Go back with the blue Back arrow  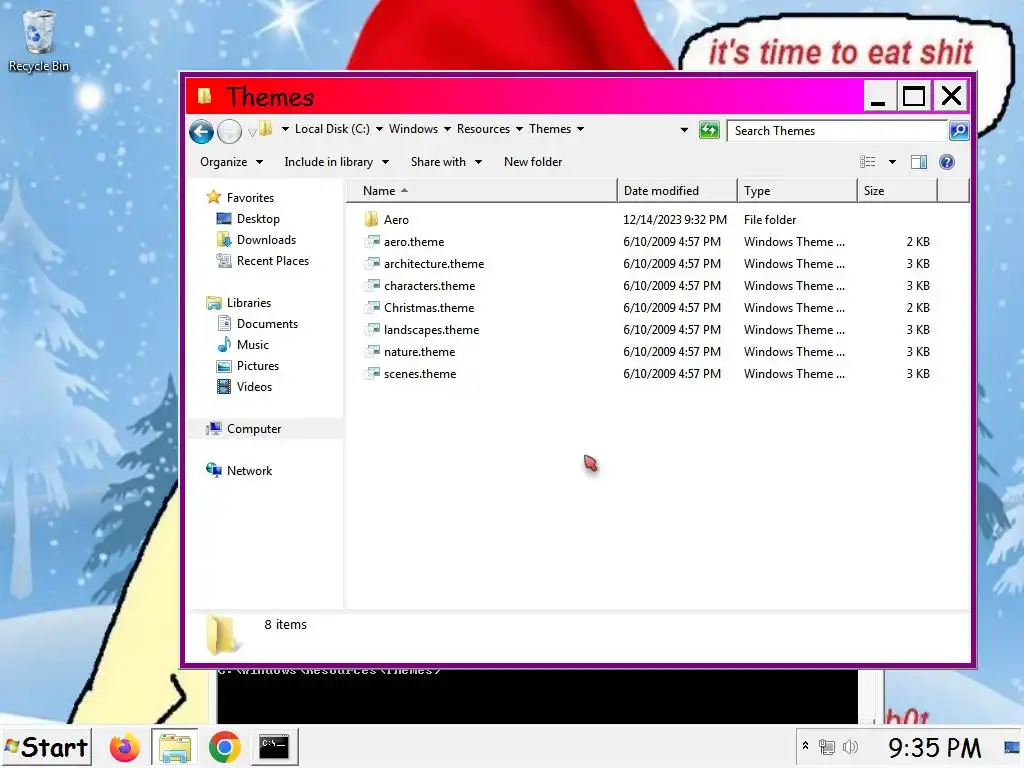click(201, 131)
